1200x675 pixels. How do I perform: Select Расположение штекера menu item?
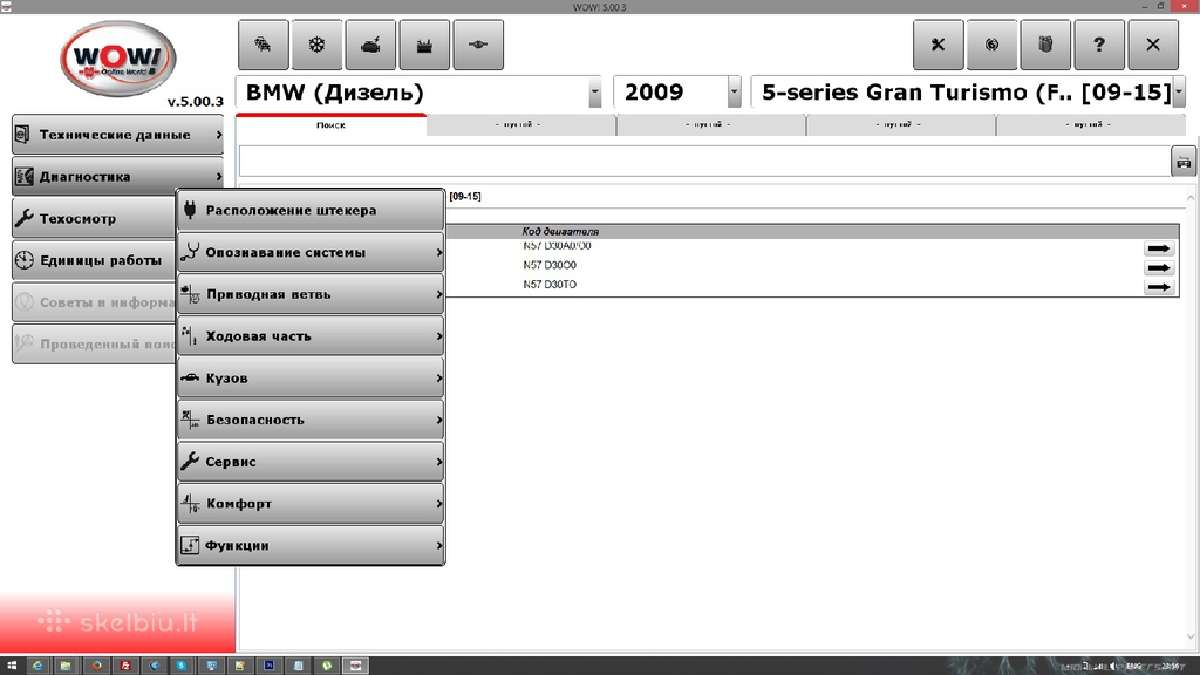(x=311, y=211)
